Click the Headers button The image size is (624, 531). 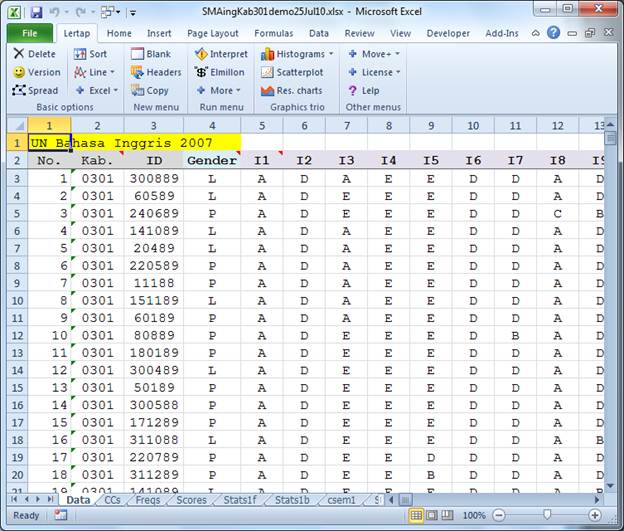tap(156, 72)
